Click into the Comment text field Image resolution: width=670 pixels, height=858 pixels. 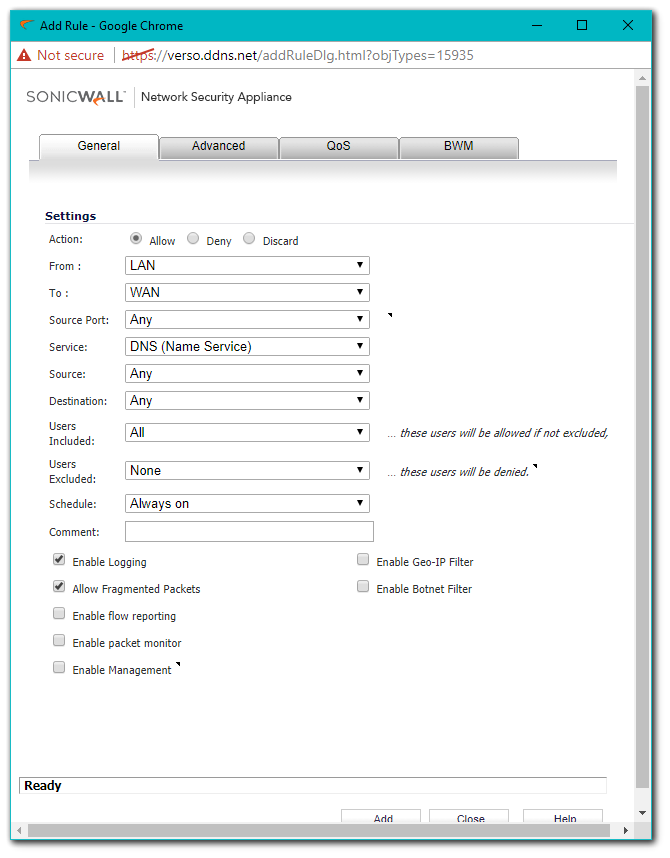pos(249,532)
